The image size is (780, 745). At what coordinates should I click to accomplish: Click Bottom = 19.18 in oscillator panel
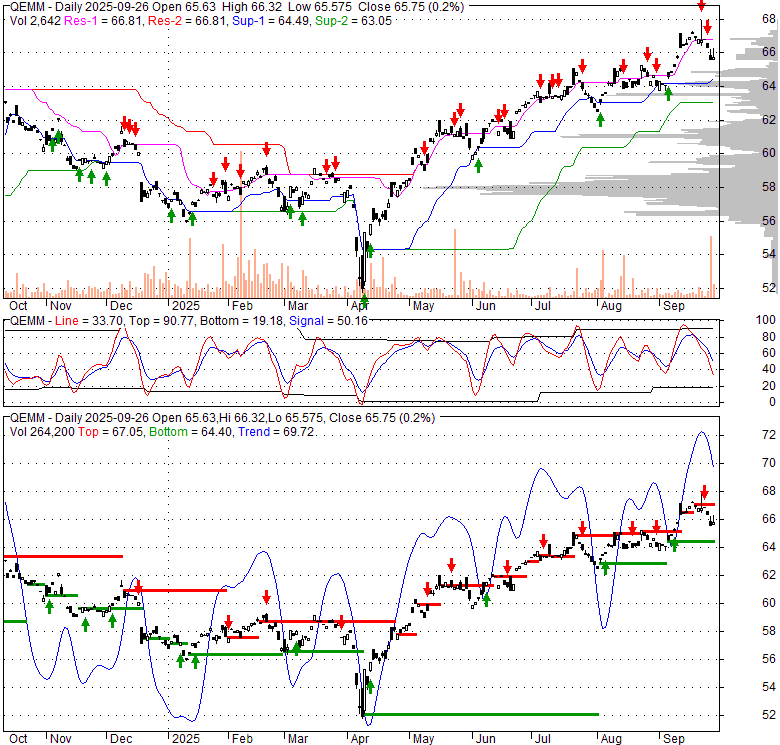pyautogui.click(x=241, y=321)
